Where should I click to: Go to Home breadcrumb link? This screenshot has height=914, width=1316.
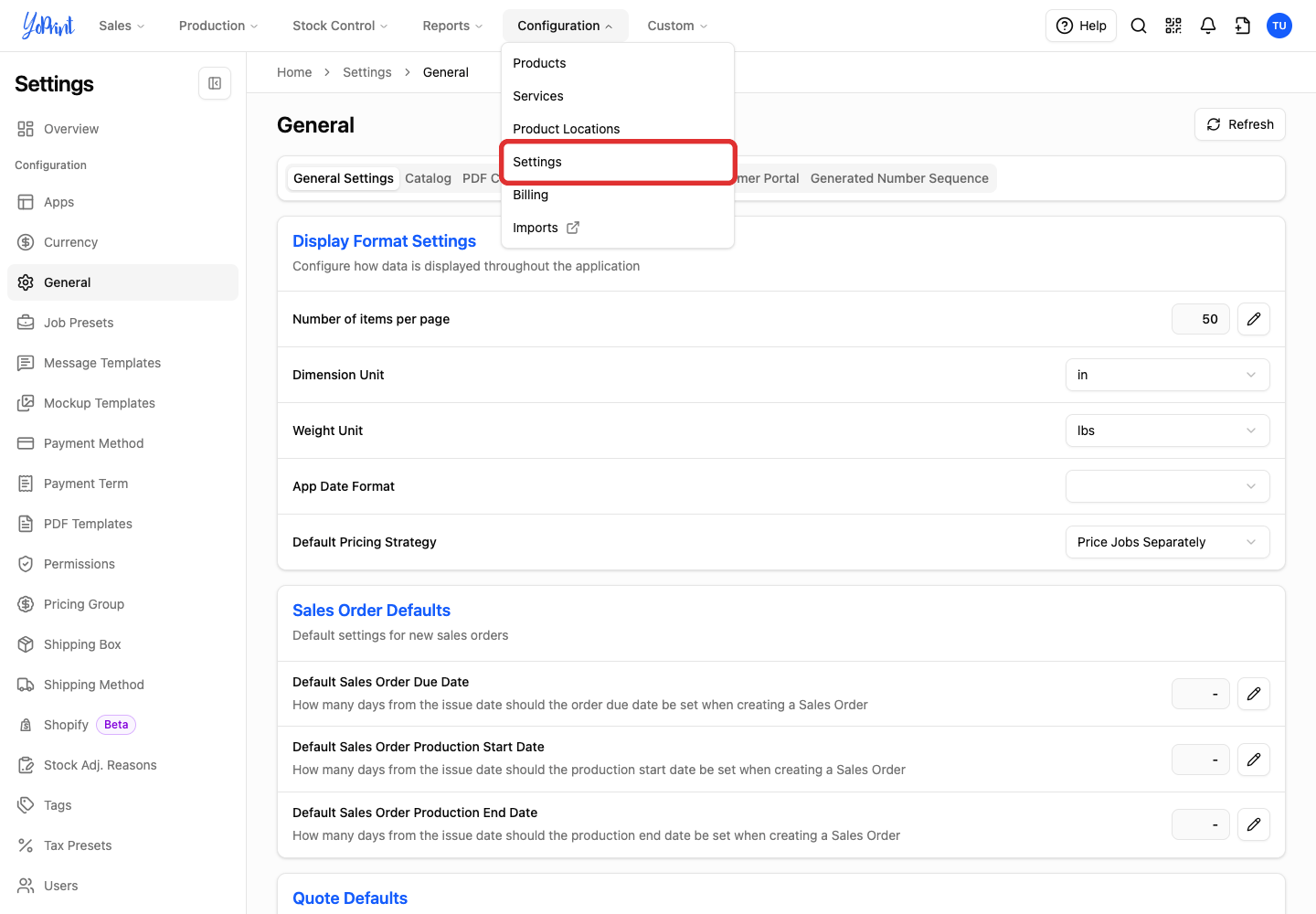point(294,72)
